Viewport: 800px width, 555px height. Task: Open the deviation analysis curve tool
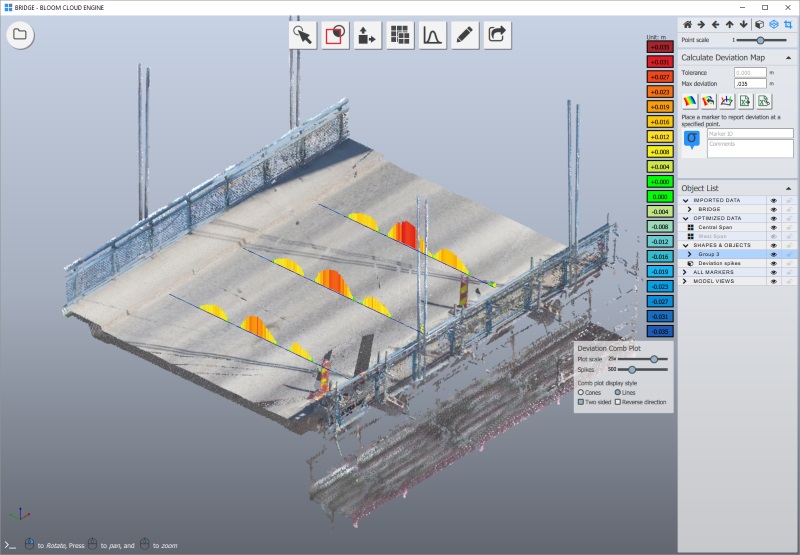point(433,35)
